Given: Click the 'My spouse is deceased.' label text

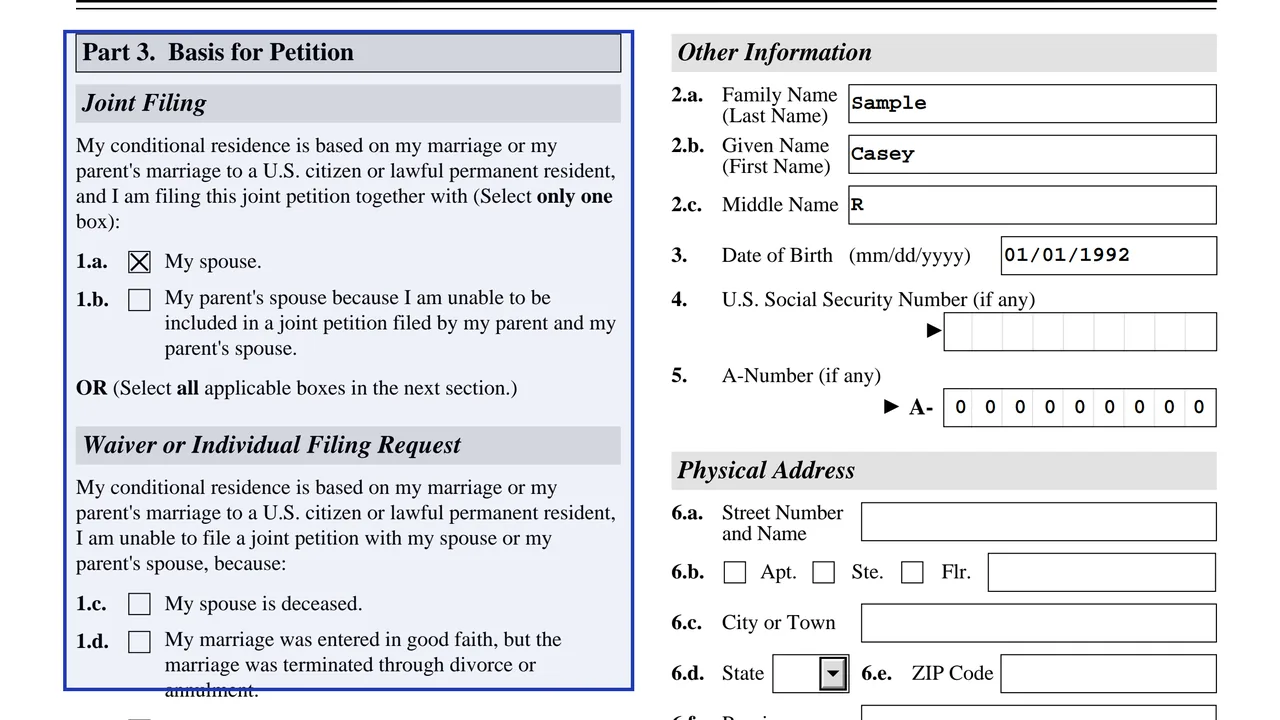Looking at the screenshot, I should click(264, 604).
